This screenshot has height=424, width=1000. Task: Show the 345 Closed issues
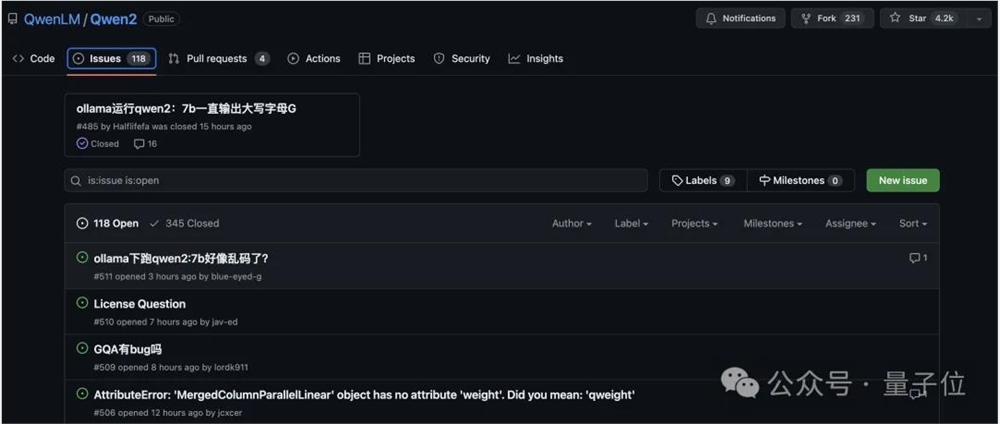tap(184, 223)
